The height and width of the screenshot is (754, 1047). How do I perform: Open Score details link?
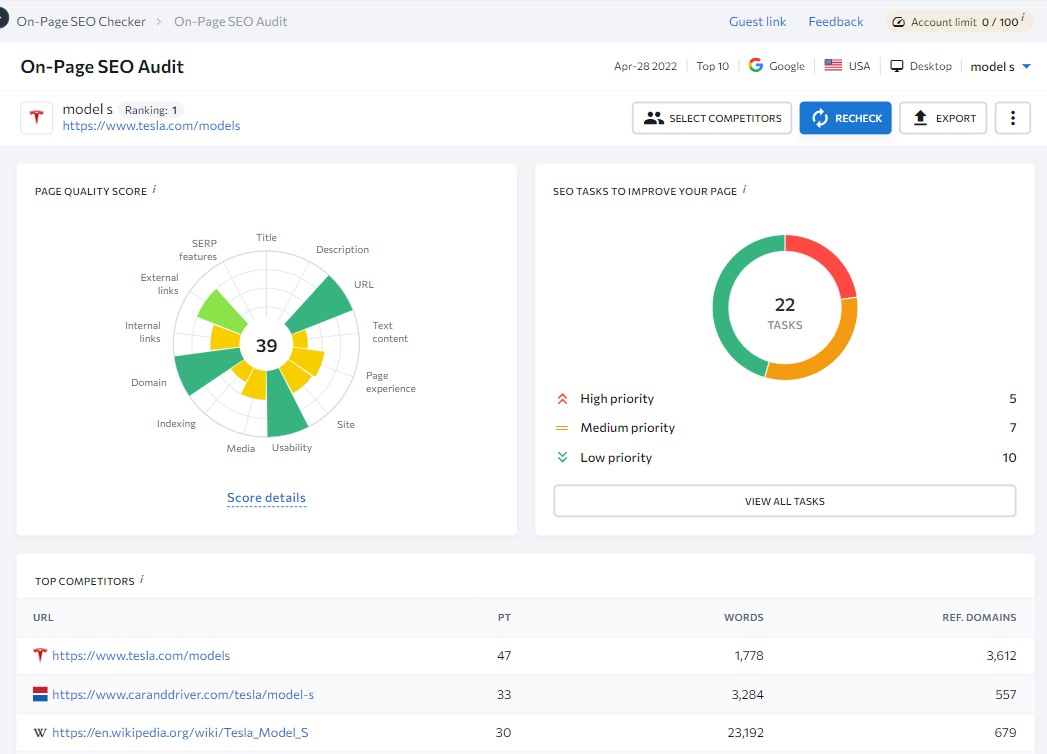266,498
